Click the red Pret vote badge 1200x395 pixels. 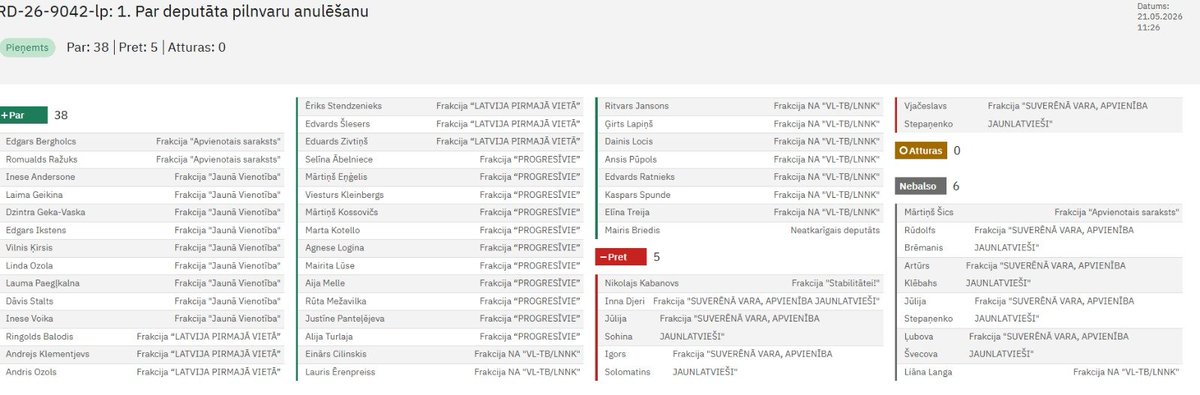click(x=620, y=257)
